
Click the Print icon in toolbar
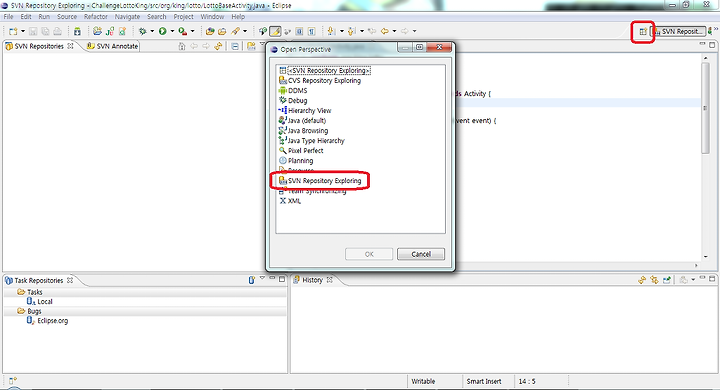57,31
